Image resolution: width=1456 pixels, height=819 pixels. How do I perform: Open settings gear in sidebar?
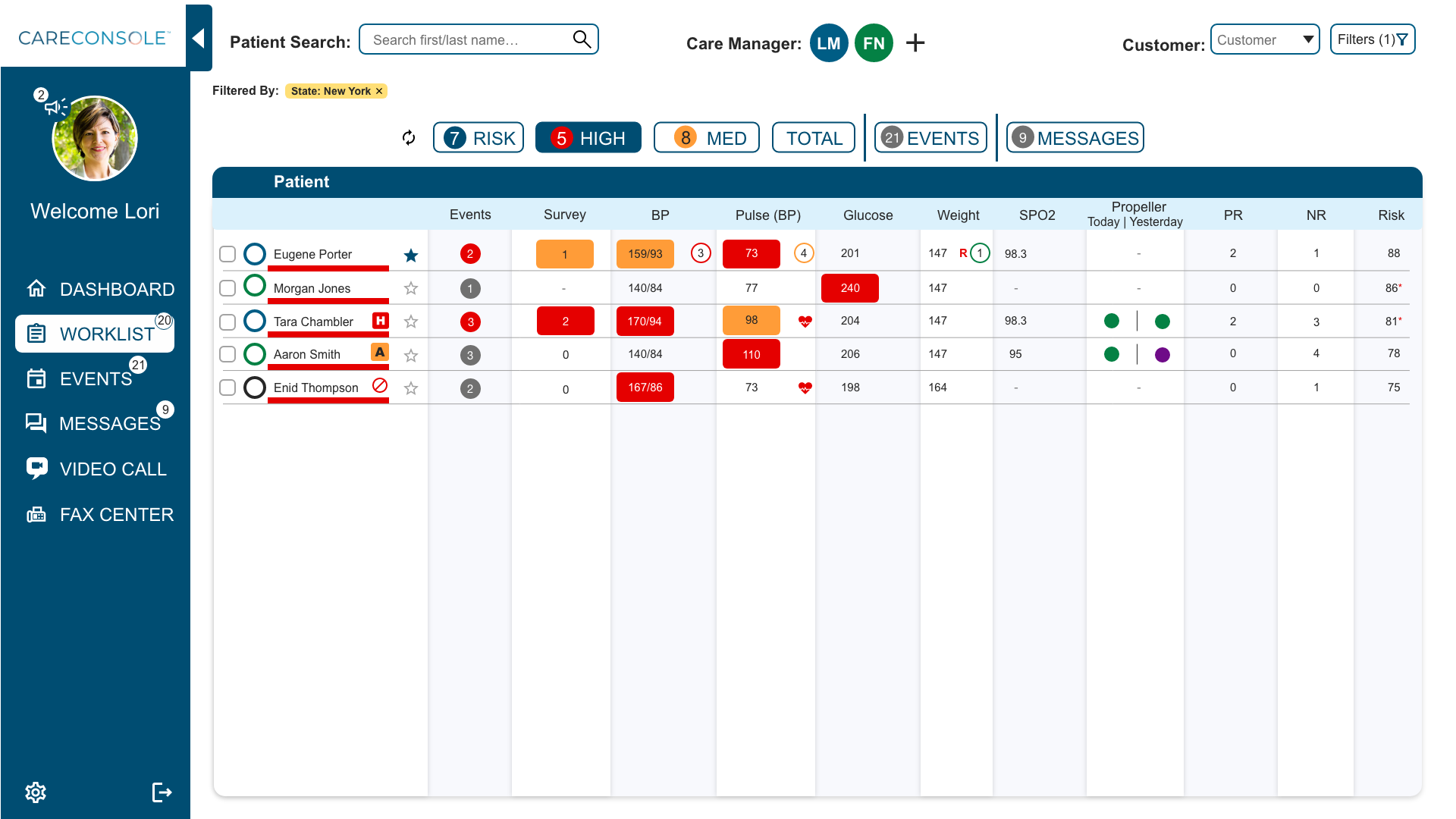[36, 792]
